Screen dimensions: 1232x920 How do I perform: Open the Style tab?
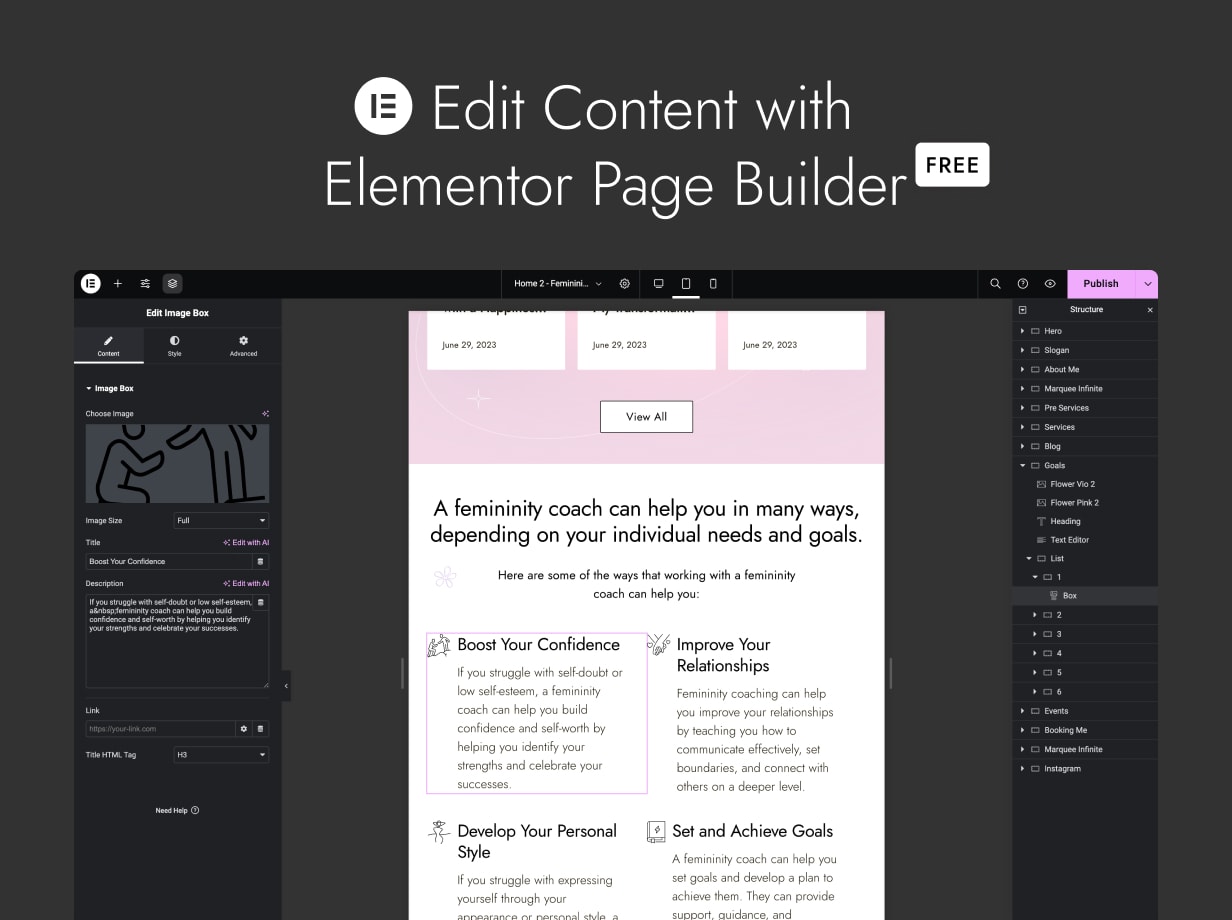point(175,346)
